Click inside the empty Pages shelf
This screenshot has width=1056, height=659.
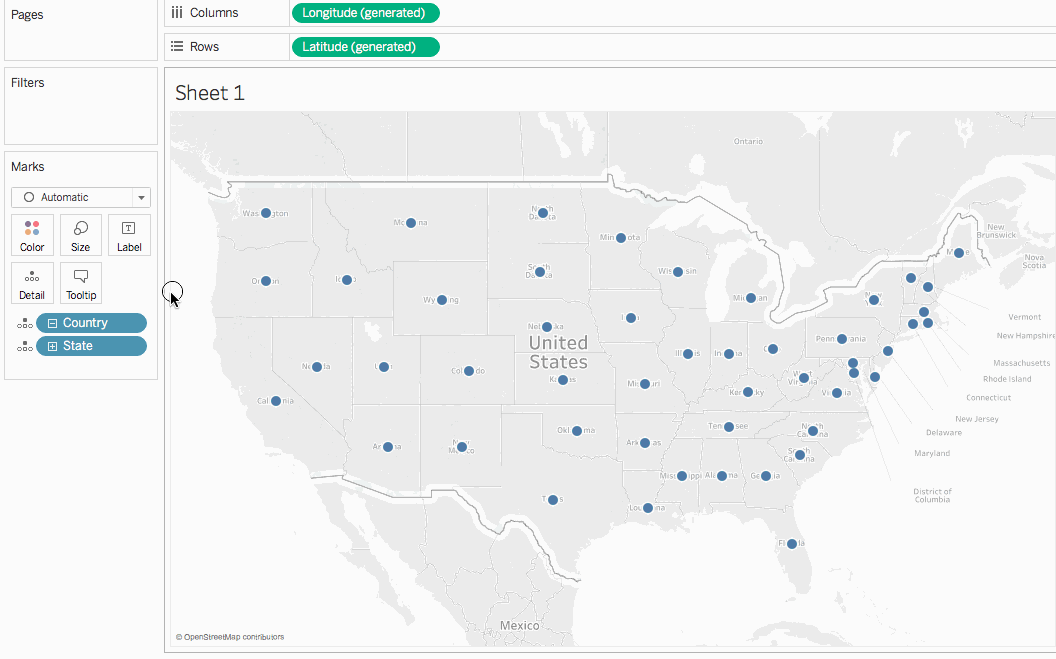(80, 35)
